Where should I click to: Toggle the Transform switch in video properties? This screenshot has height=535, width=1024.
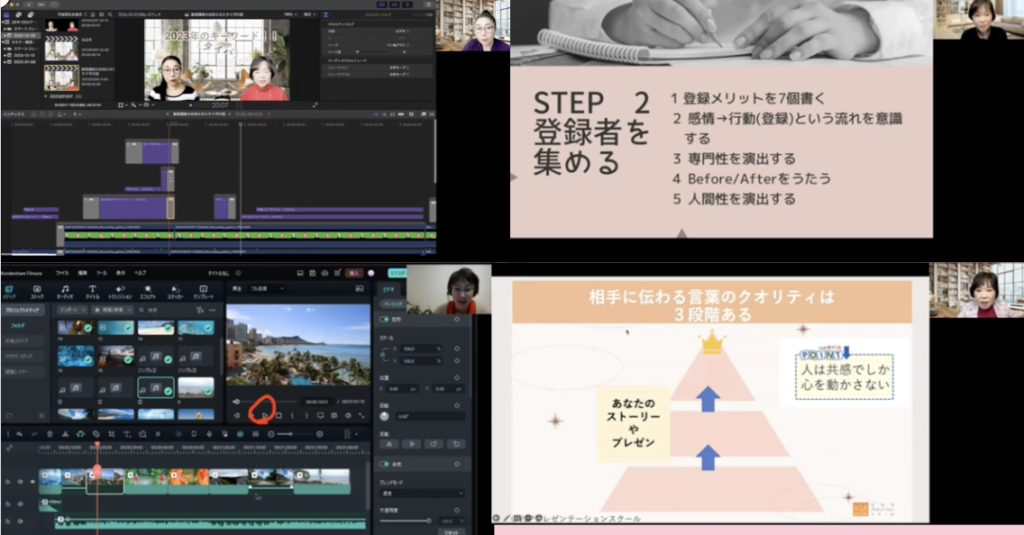tap(381, 320)
